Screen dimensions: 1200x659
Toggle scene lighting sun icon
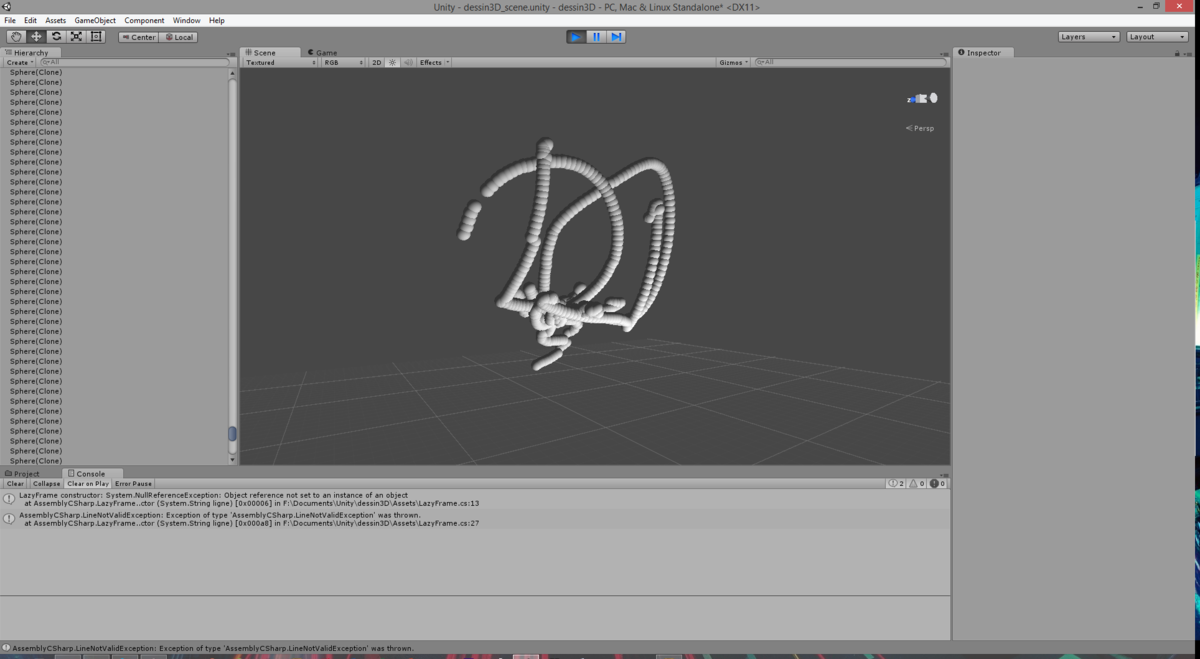point(393,62)
